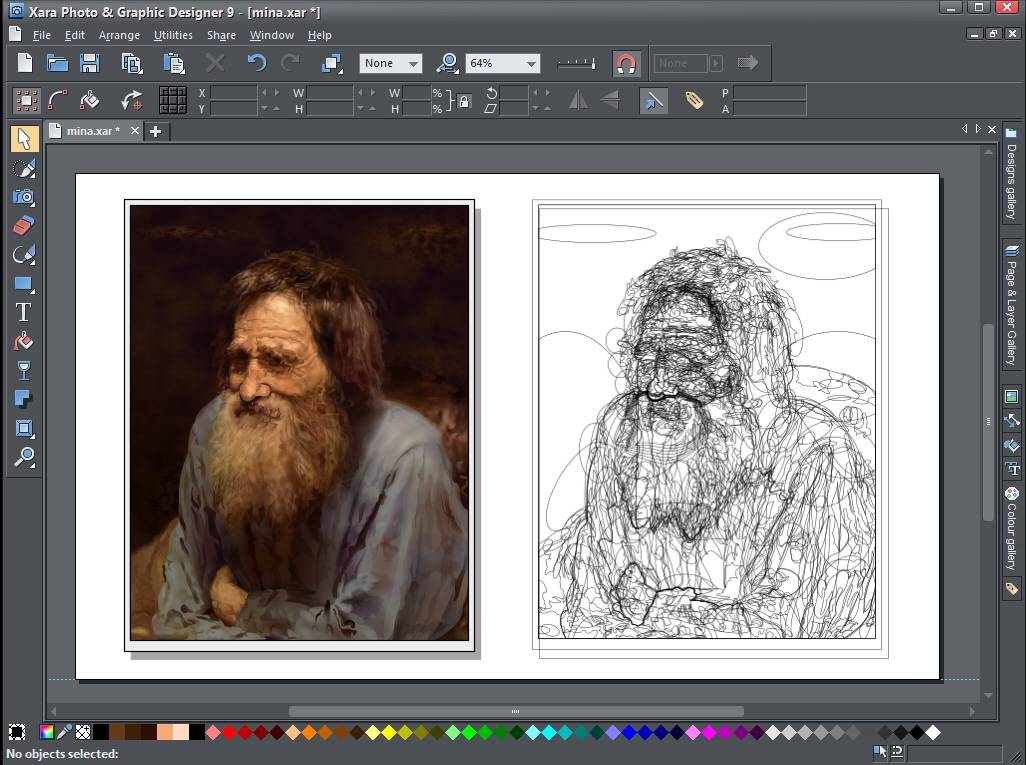Open the Designs gallery panel
Image resolution: width=1026 pixels, height=765 pixels.
coord(1012,175)
